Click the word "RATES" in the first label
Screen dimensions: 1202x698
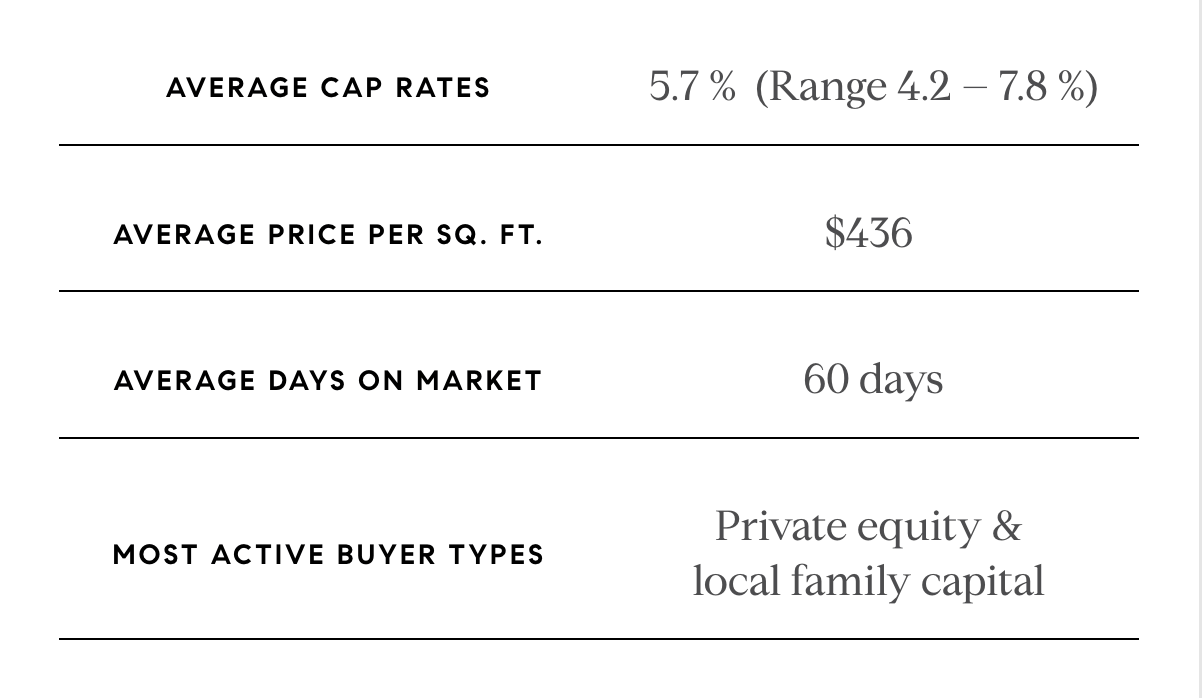click(x=442, y=88)
